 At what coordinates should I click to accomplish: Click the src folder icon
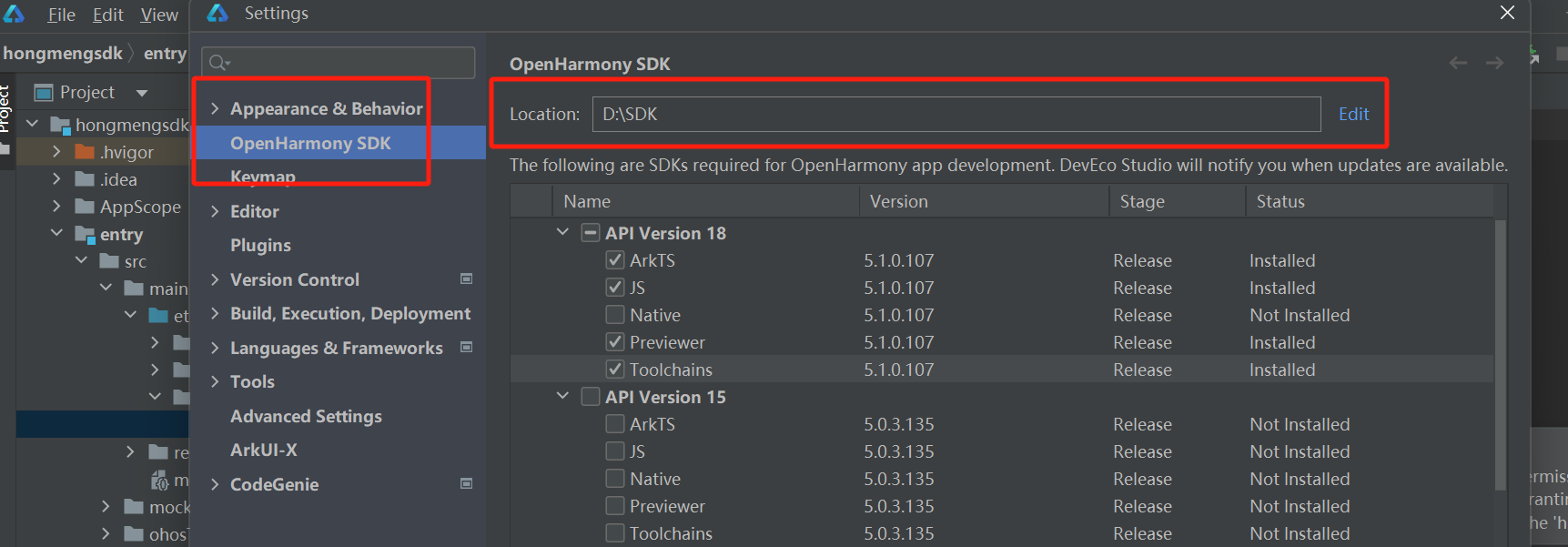click(109, 261)
